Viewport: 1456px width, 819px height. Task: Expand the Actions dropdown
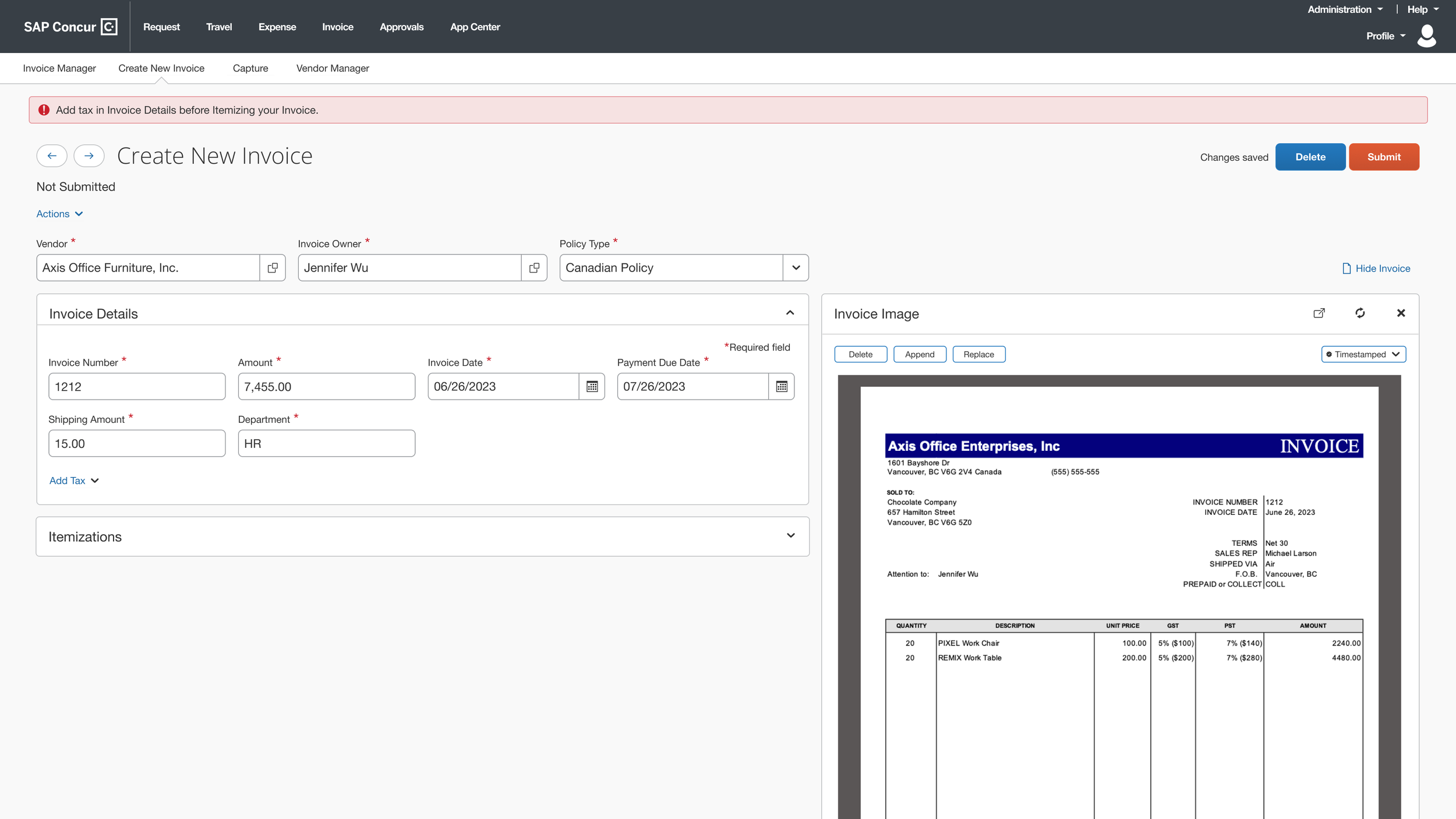pos(59,214)
